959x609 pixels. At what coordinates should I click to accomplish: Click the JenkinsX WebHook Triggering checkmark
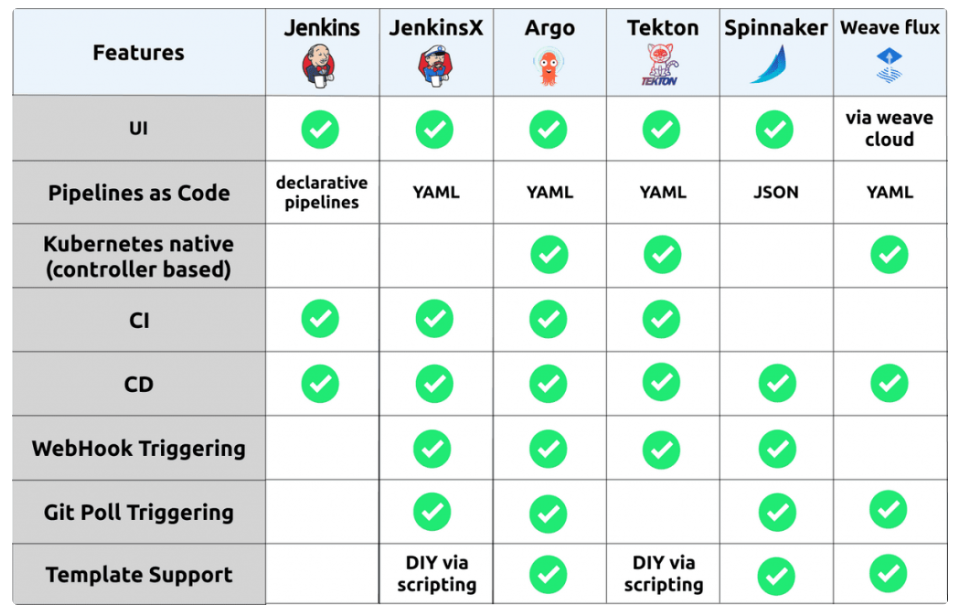pos(434,447)
